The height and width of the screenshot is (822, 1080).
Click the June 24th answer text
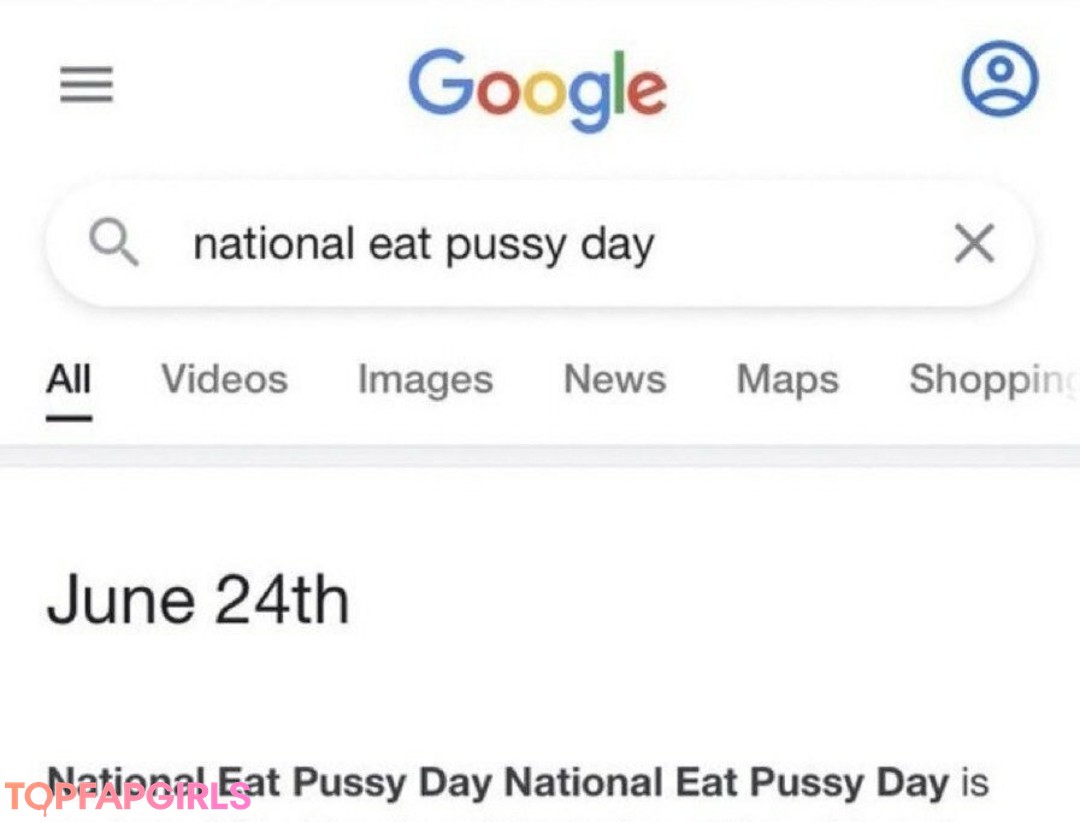198,602
